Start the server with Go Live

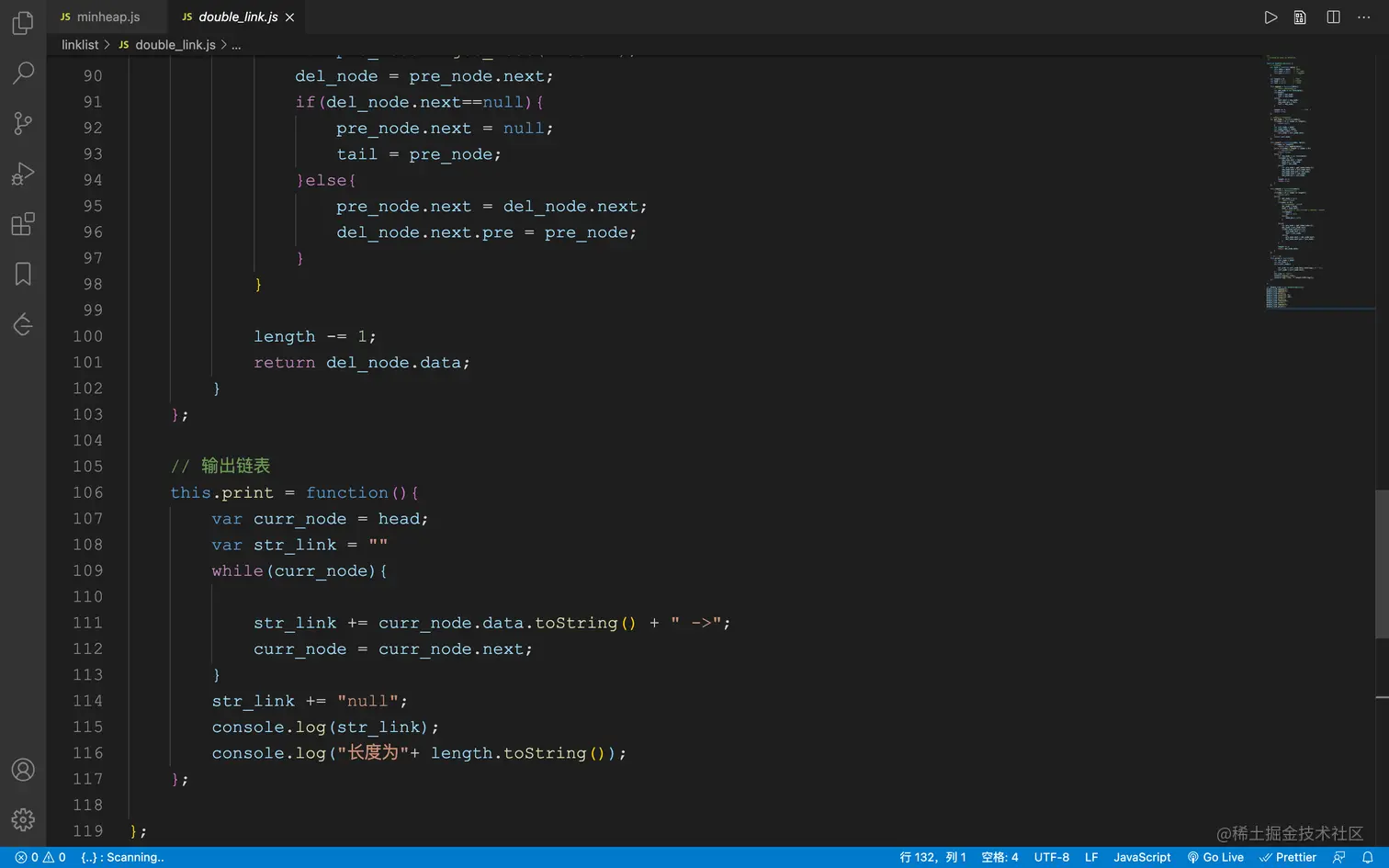tap(1215, 857)
